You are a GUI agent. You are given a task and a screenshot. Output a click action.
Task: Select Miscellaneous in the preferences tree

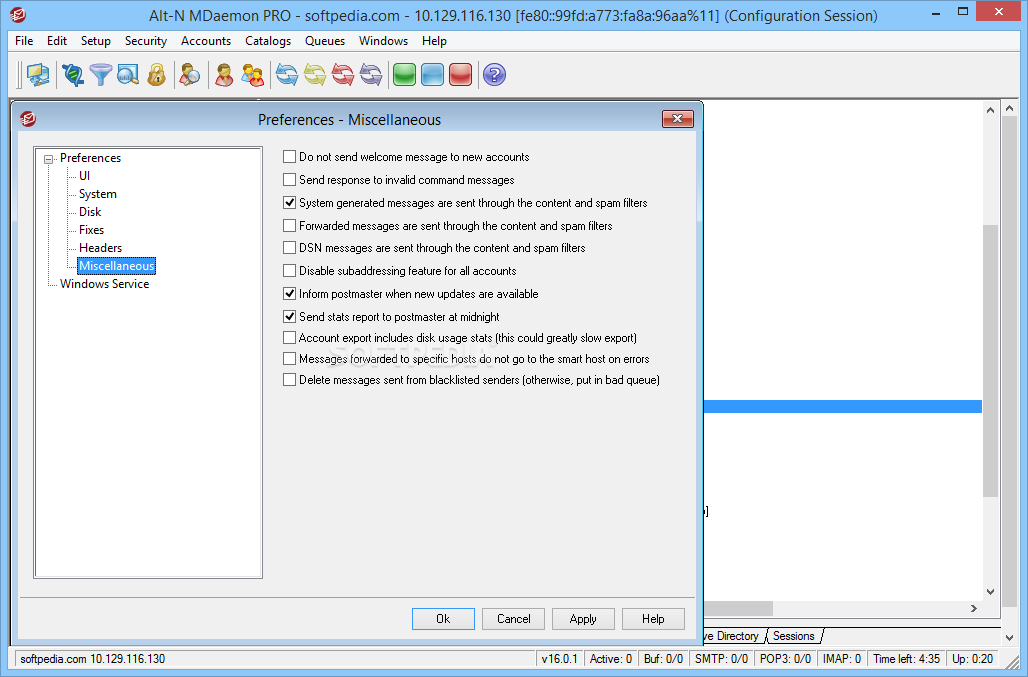tap(117, 266)
